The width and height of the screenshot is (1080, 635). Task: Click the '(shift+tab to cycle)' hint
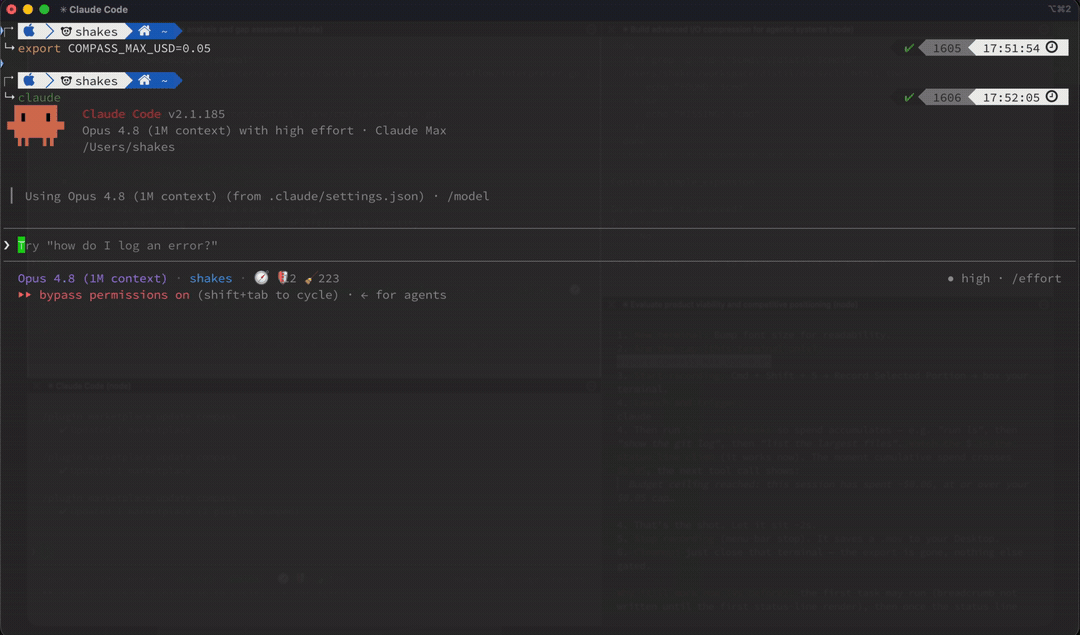pos(268,295)
